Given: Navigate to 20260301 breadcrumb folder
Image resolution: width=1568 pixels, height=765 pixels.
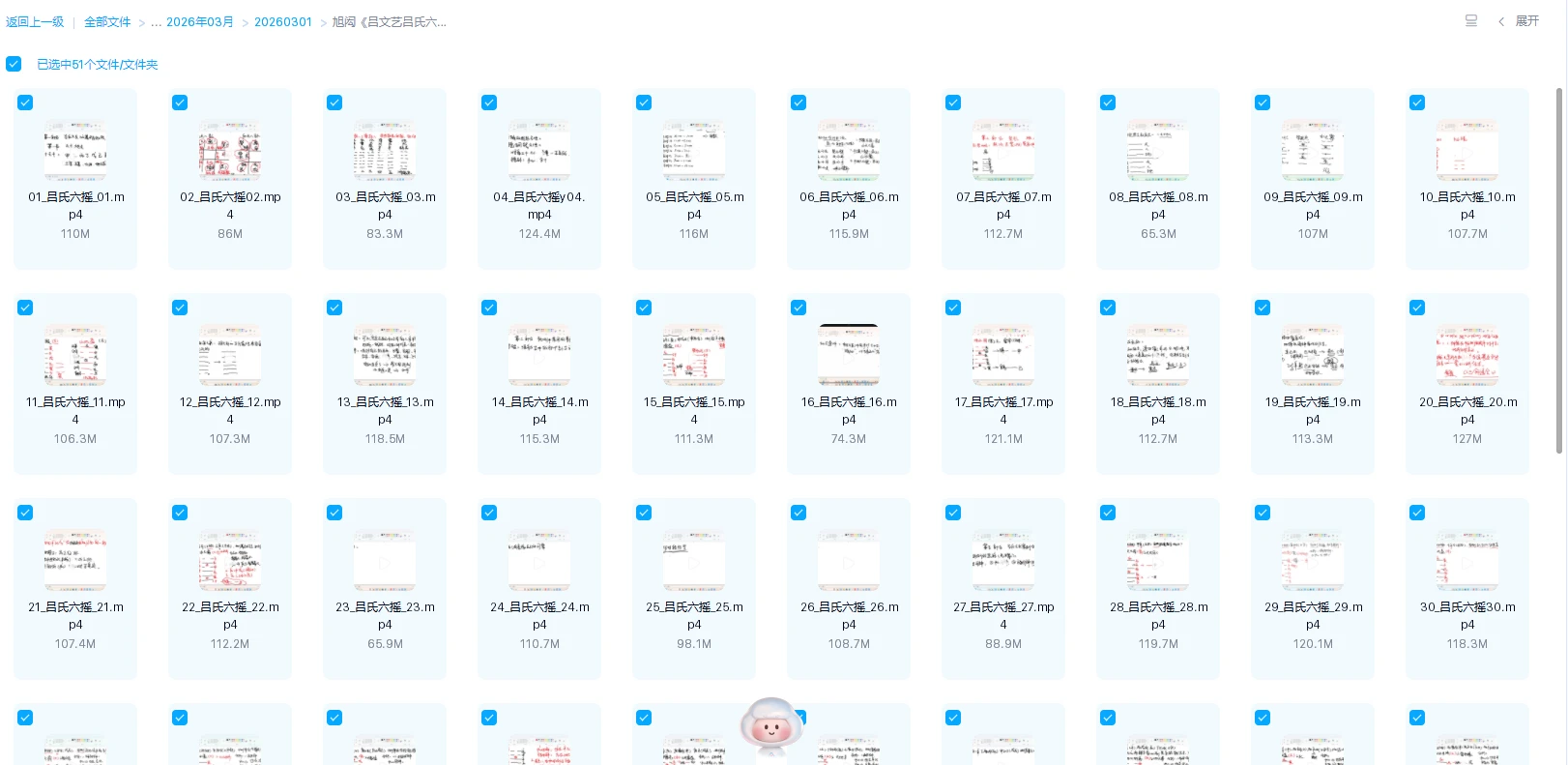Looking at the screenshot, I should point(283,21).
